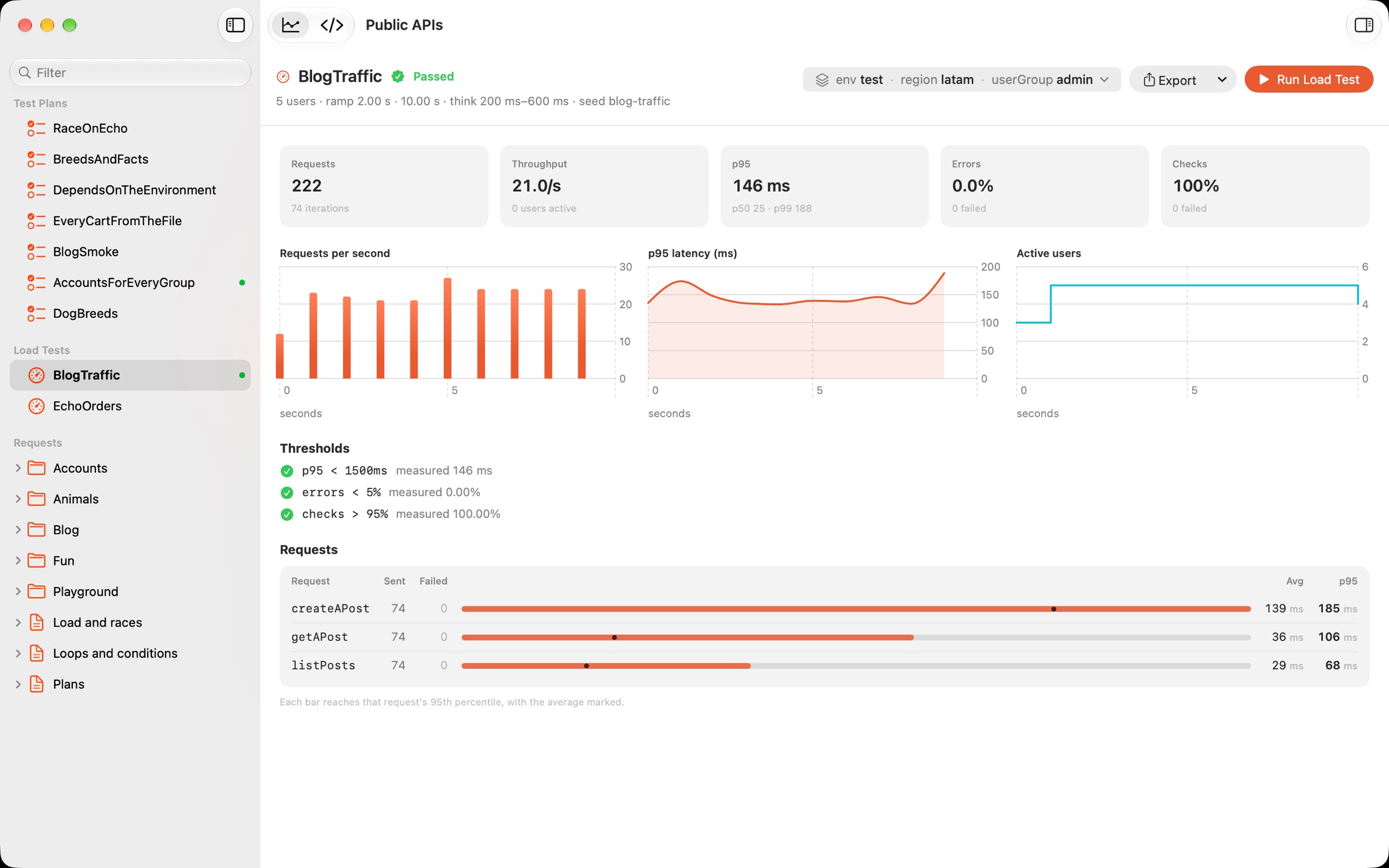Click the BlogTraffic load test gauge icon in sidebar
The image size is (1389, 868).
pyautogui.click(x=36, y=375)
